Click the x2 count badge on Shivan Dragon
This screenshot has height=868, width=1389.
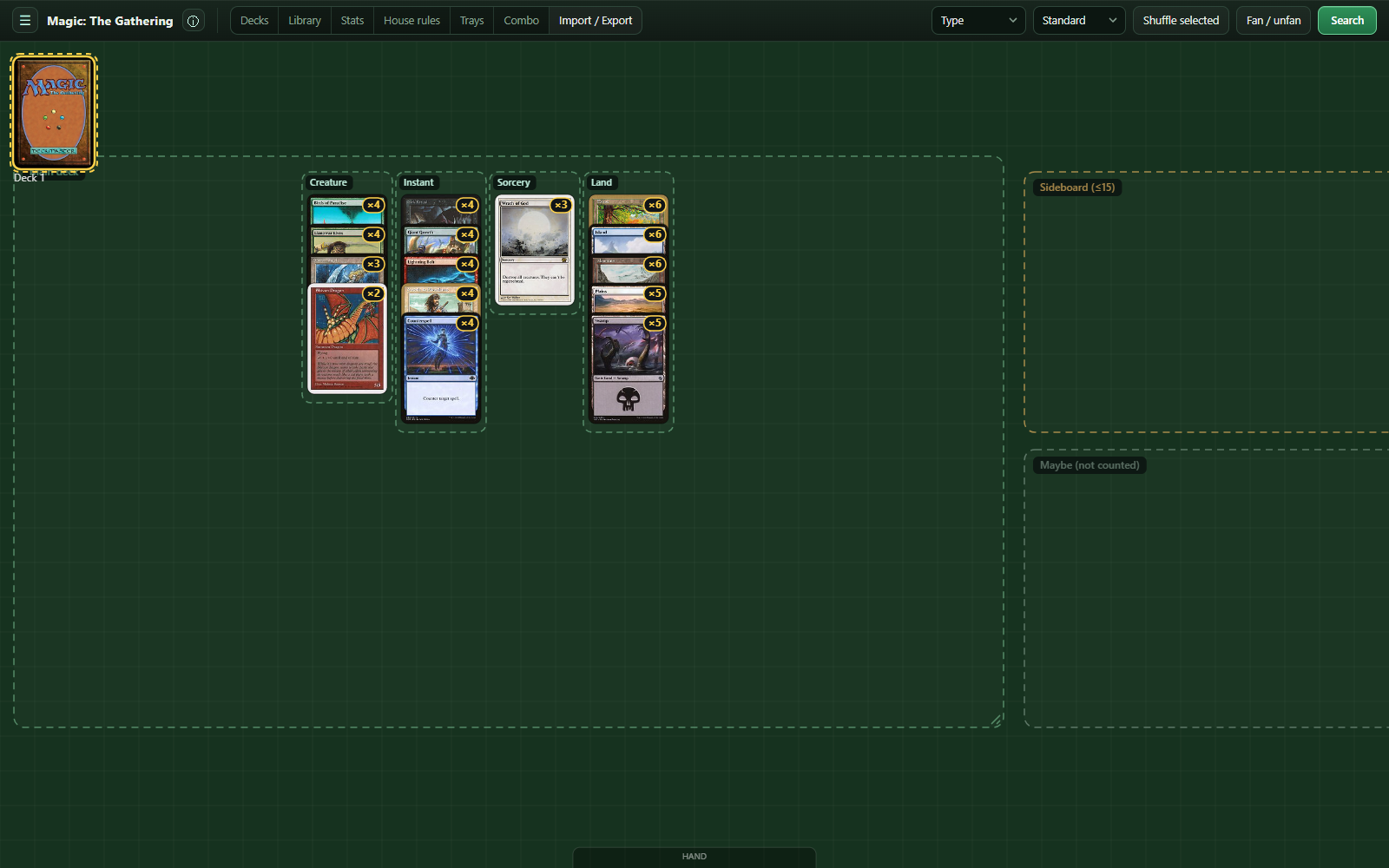(373, 293)
